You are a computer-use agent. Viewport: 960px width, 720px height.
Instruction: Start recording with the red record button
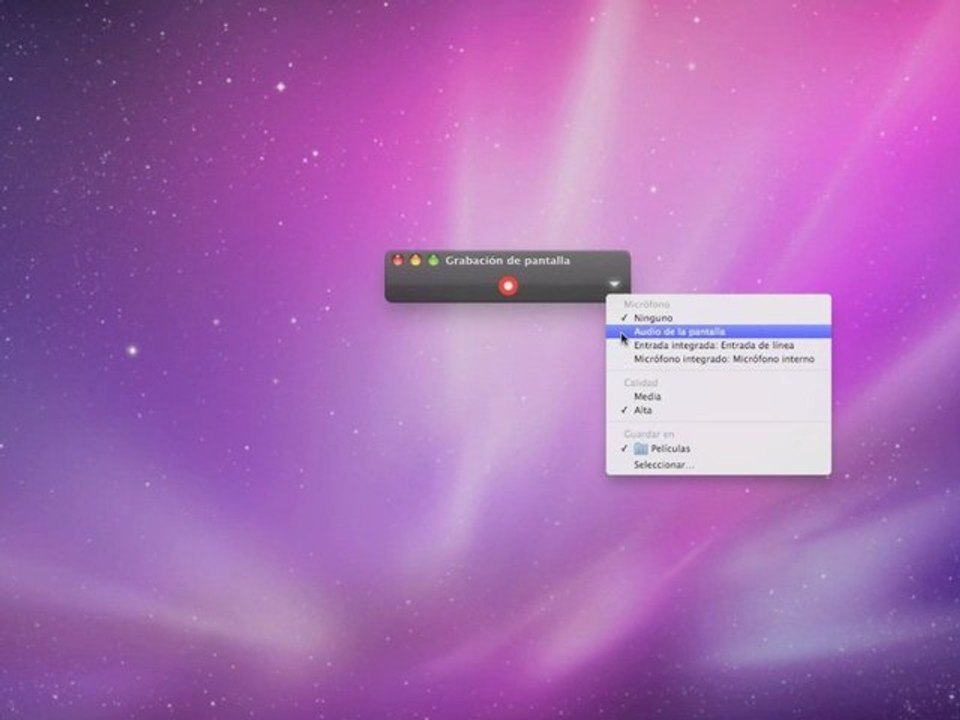tap(508, 286)
